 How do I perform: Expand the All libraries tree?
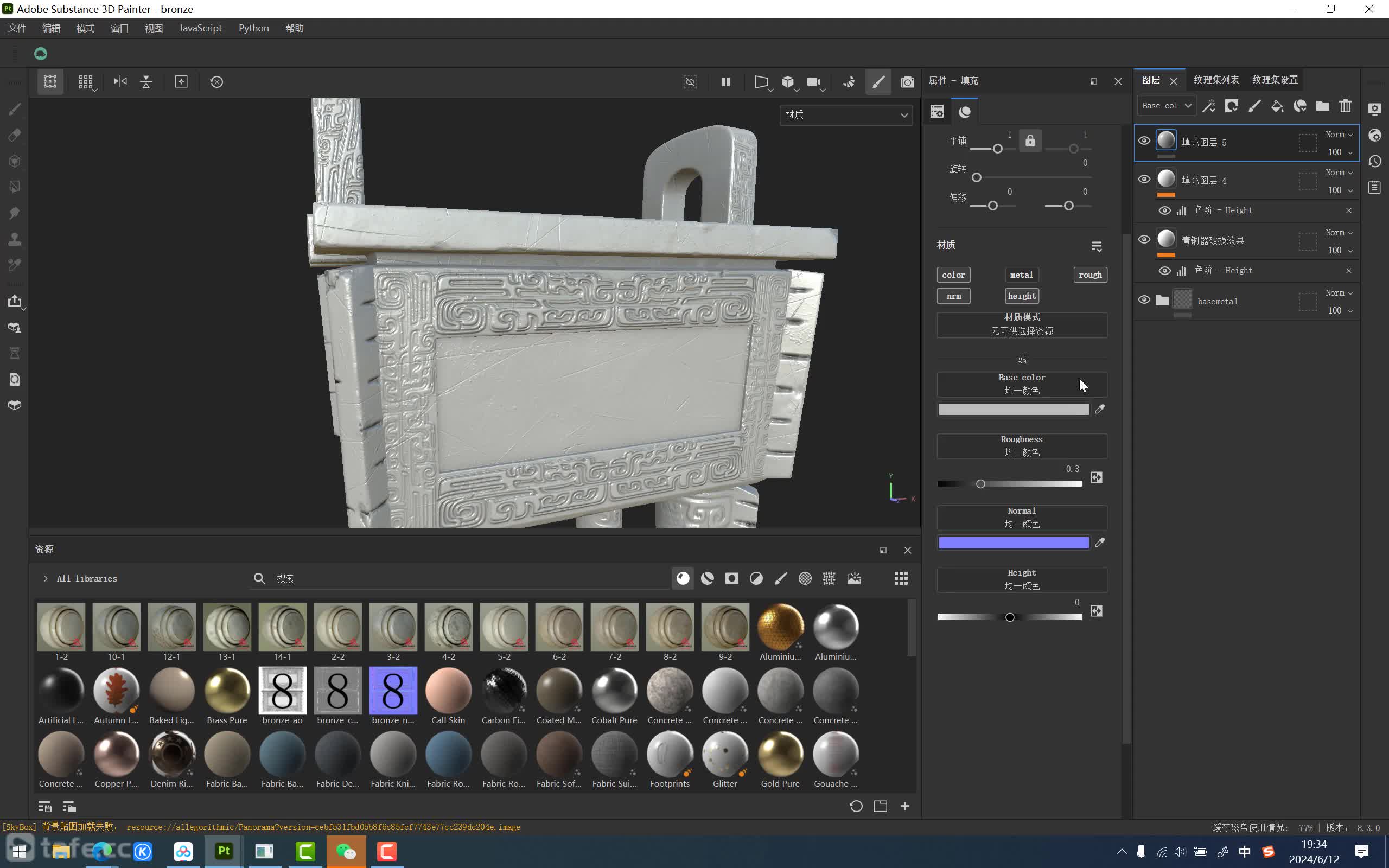[x=46, y=579]
